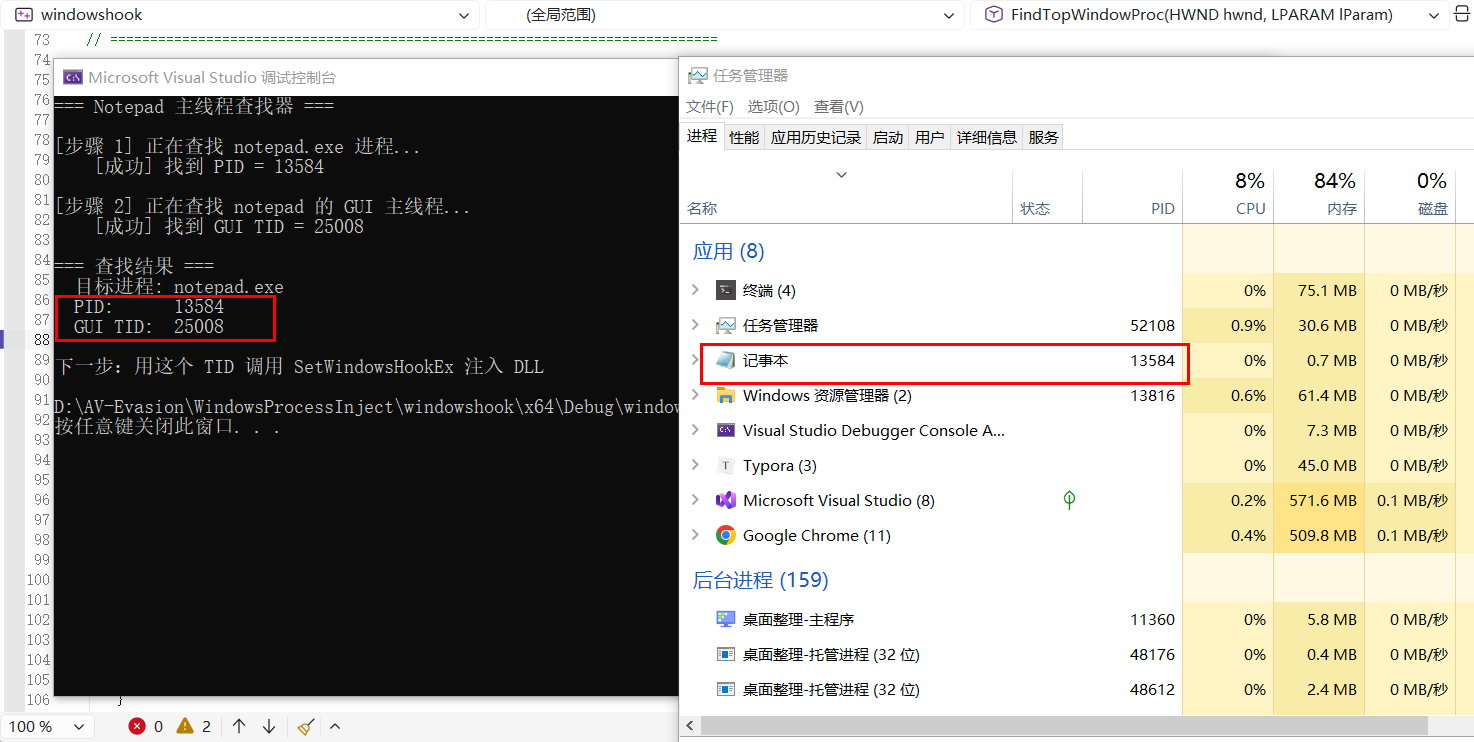
Task: Click the Windows 资源管理器 folder icon
Action: point(726,395)
